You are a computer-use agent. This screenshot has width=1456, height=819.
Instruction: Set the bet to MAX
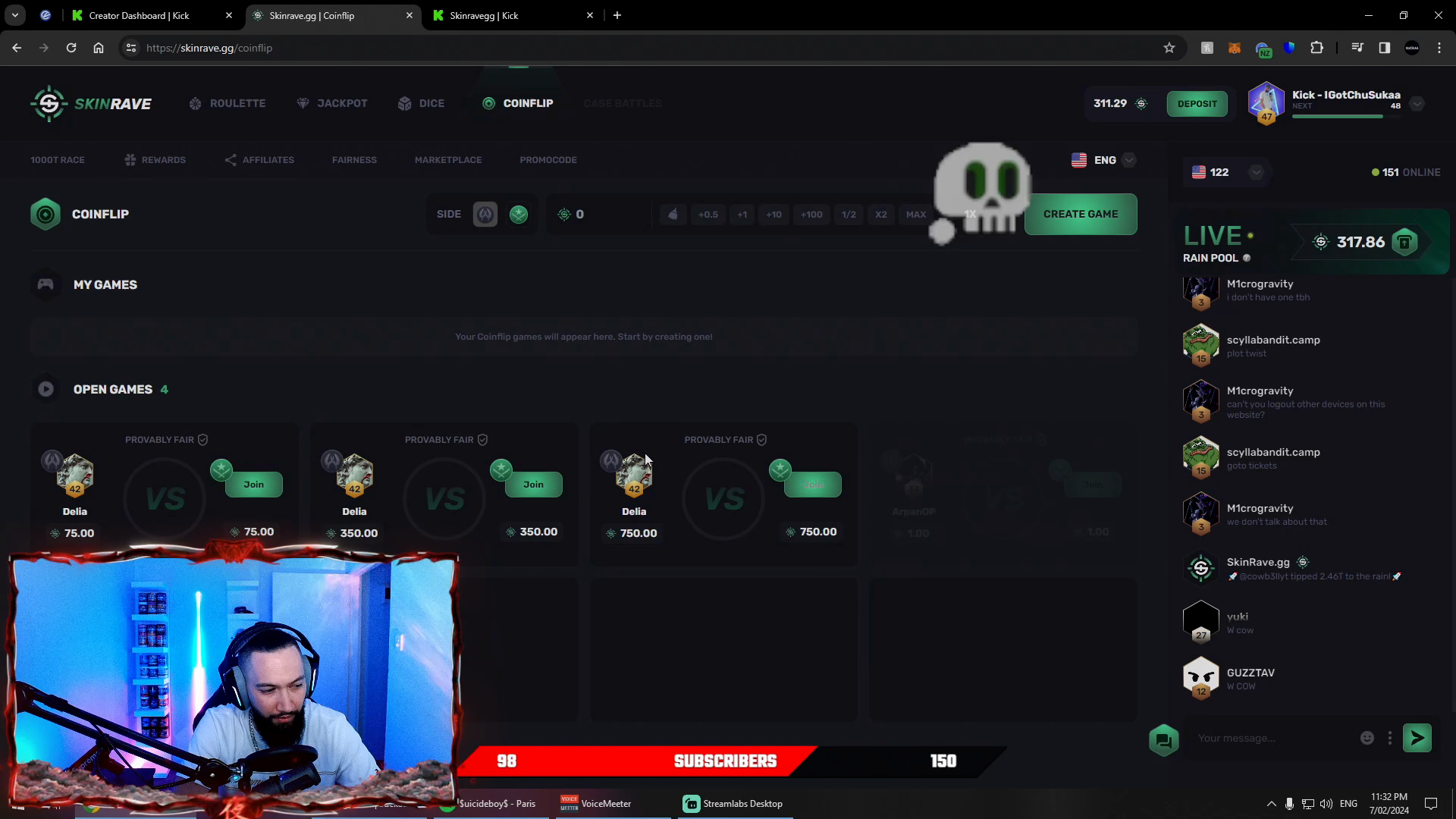pyautogui.click(x=916, y=215)
